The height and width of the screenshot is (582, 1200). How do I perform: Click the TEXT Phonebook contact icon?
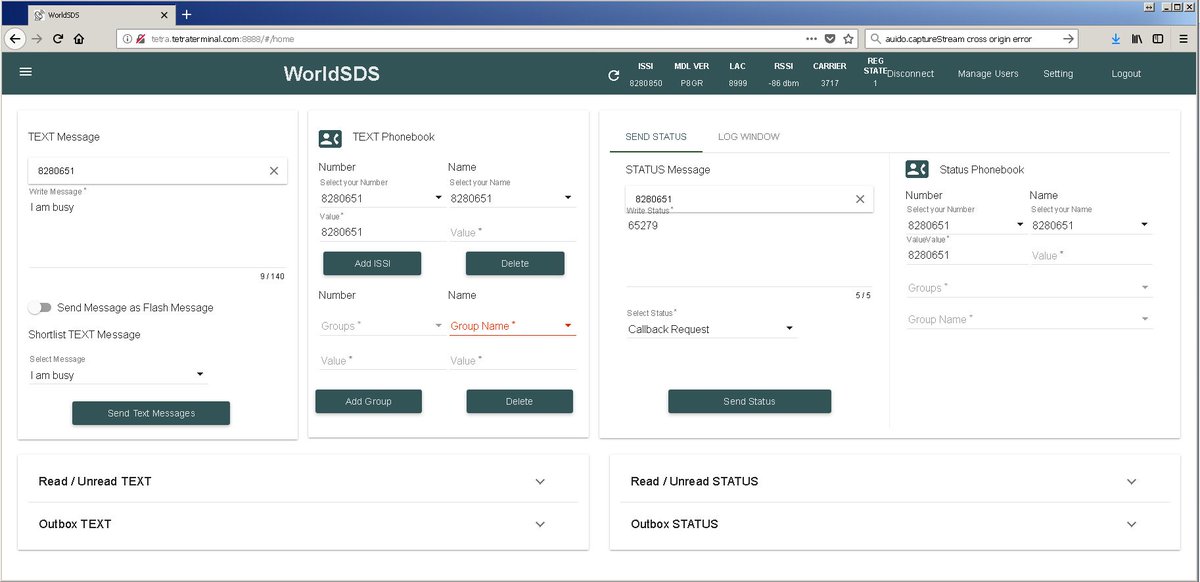point(330,139)
